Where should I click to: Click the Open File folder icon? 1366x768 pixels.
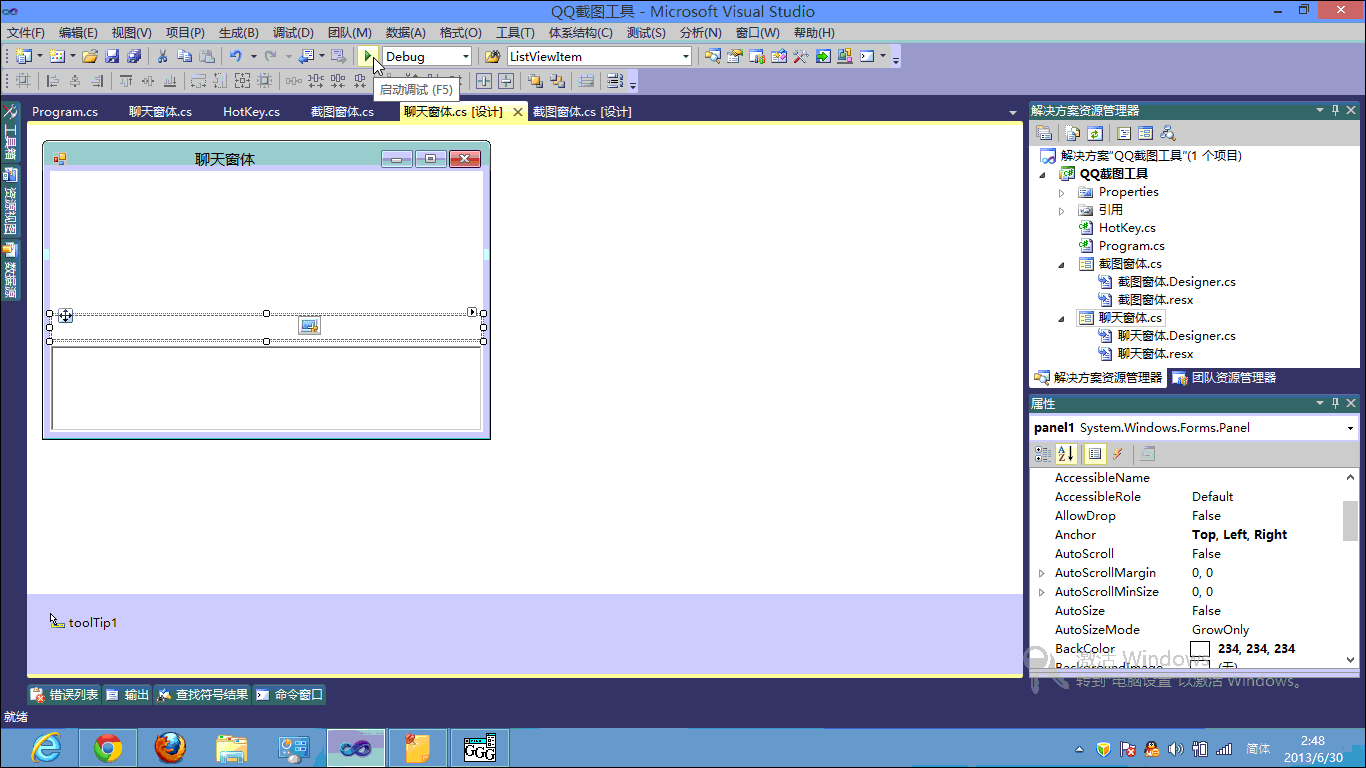point(90,57)
